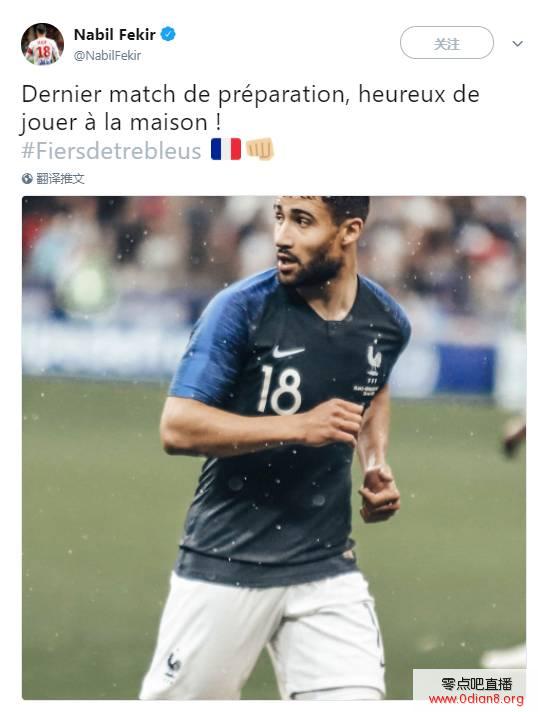Click the blue advertising board in background
Screen dimensions: 538x712
465,369
